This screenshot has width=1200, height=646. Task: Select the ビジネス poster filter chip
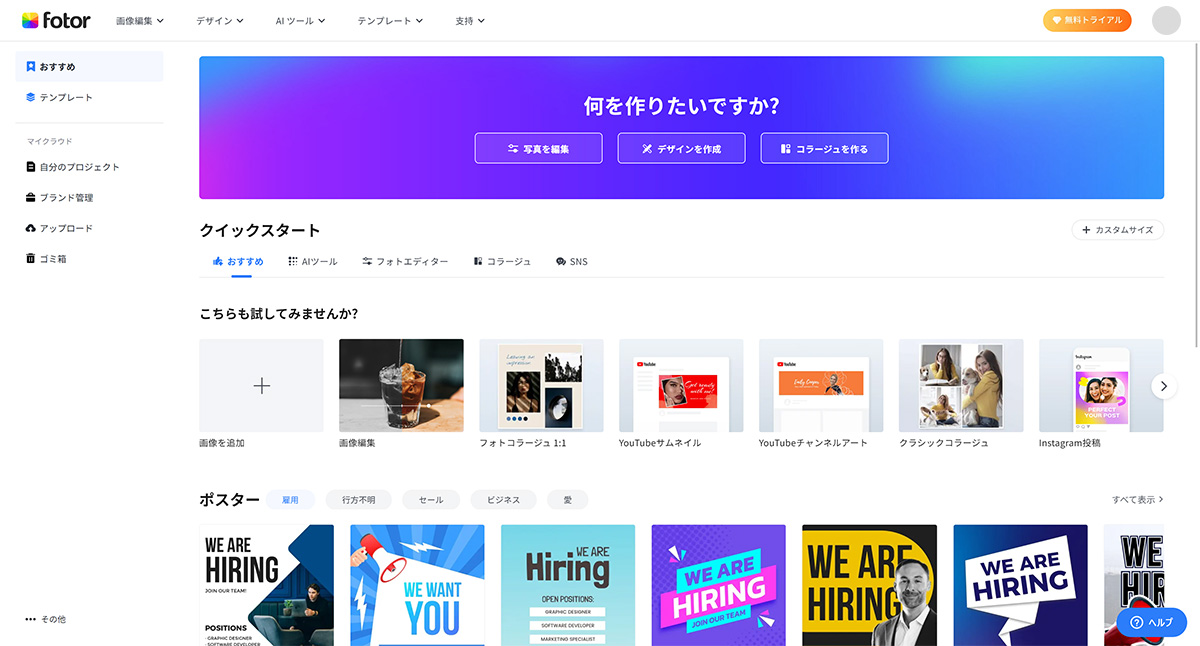pos(503,500)
